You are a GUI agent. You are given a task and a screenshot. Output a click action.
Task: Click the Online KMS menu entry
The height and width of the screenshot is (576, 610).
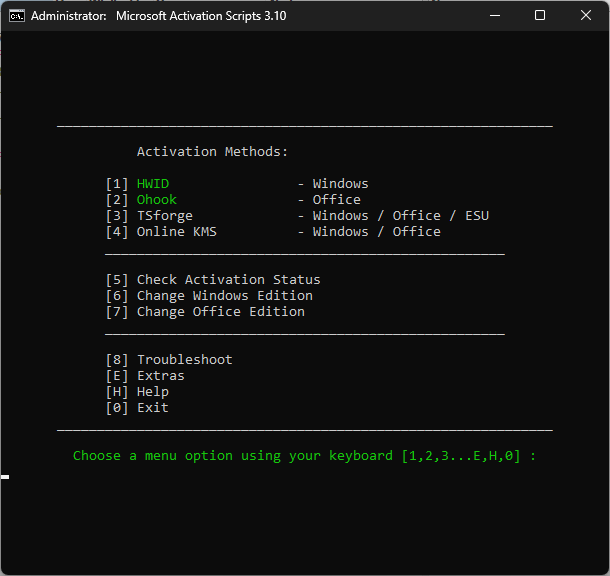[177, 232]
